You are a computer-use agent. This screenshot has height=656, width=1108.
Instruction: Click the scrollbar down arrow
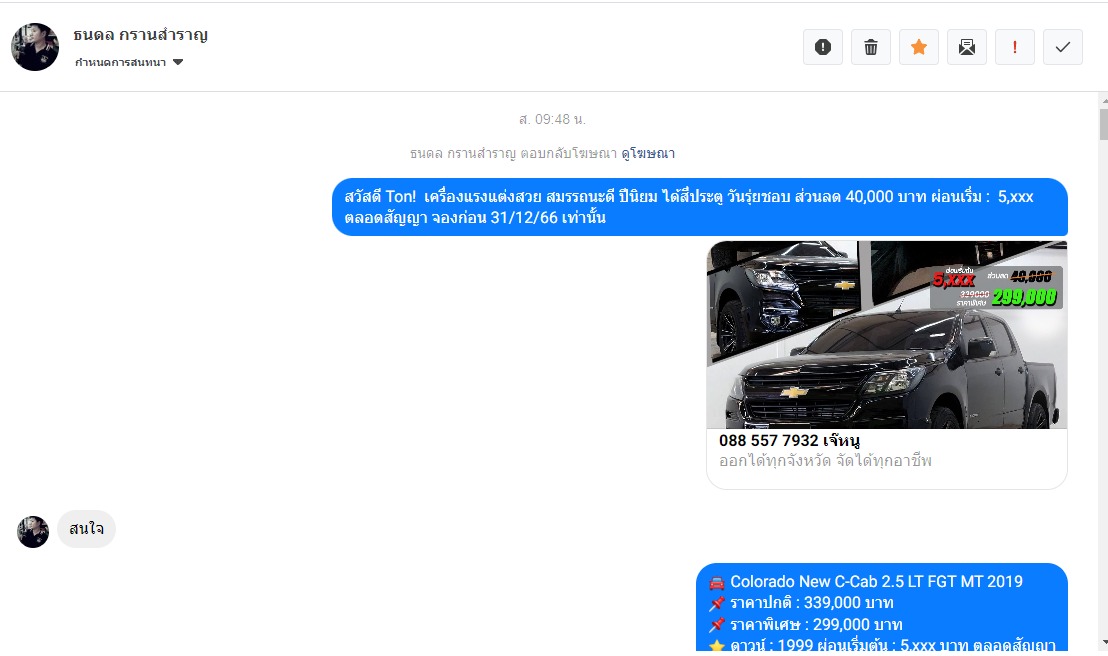click(x=1103, y=642)
